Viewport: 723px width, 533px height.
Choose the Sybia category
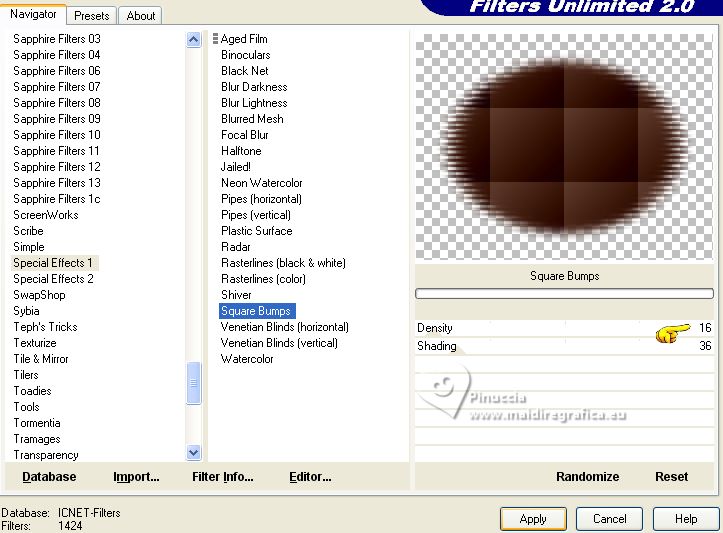[26, 311]
